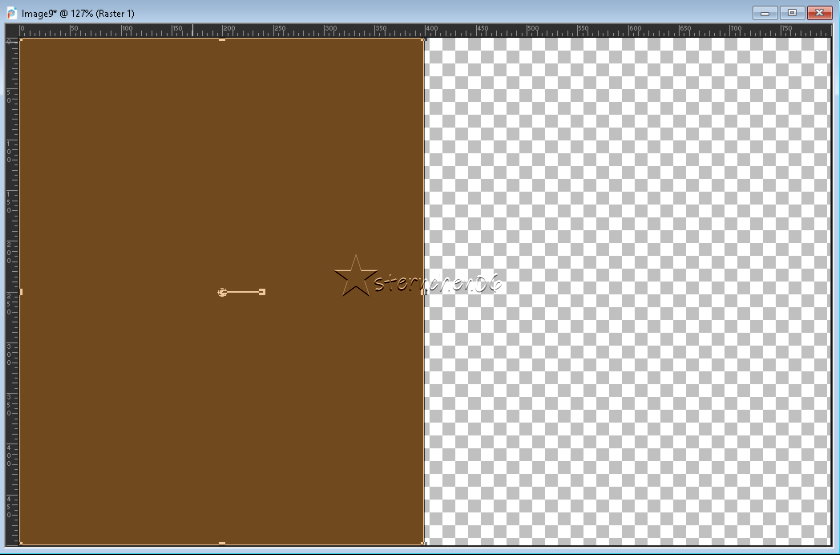Close the Image9 window

click(819, 13)
